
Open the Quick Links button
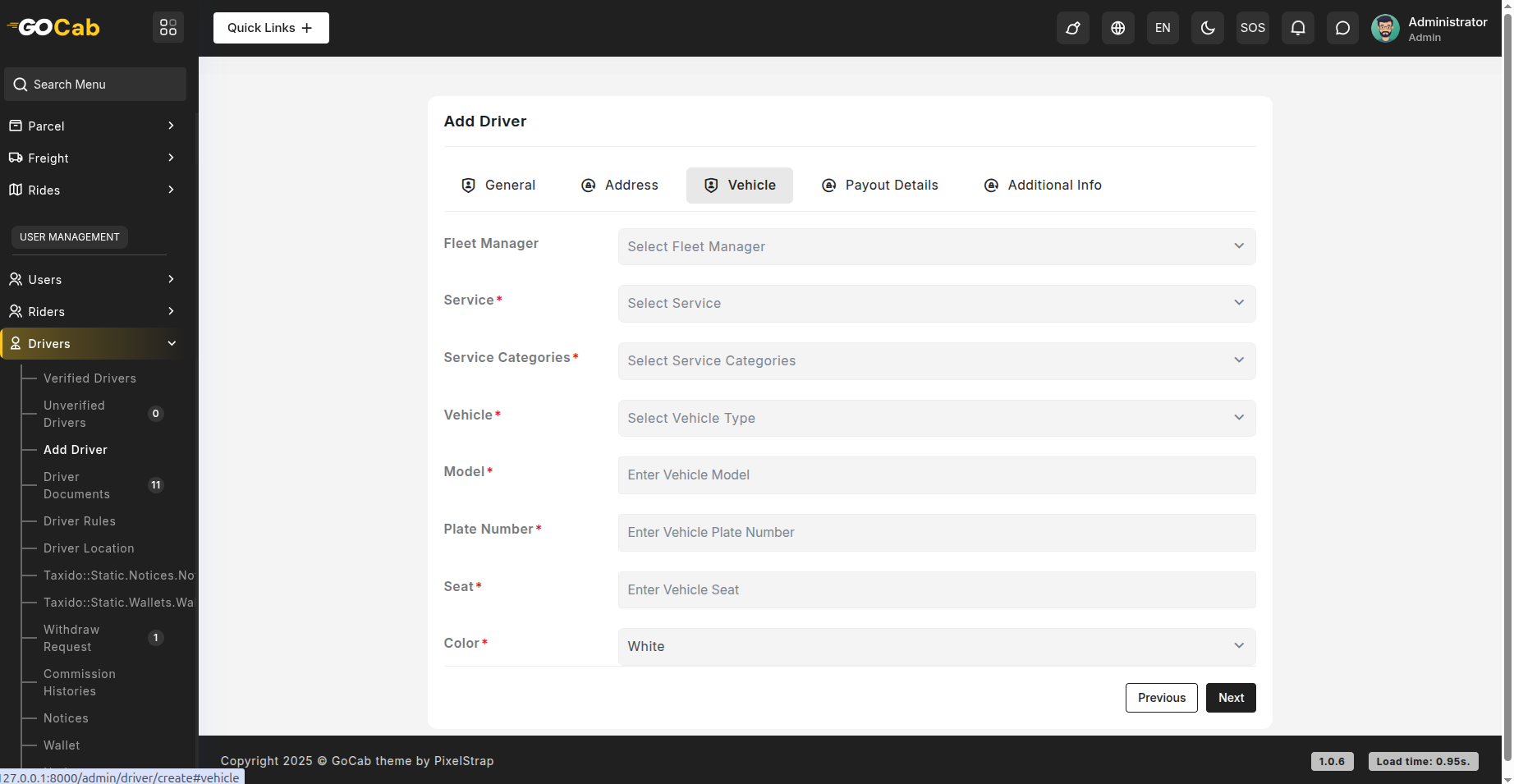click(271, 28)
